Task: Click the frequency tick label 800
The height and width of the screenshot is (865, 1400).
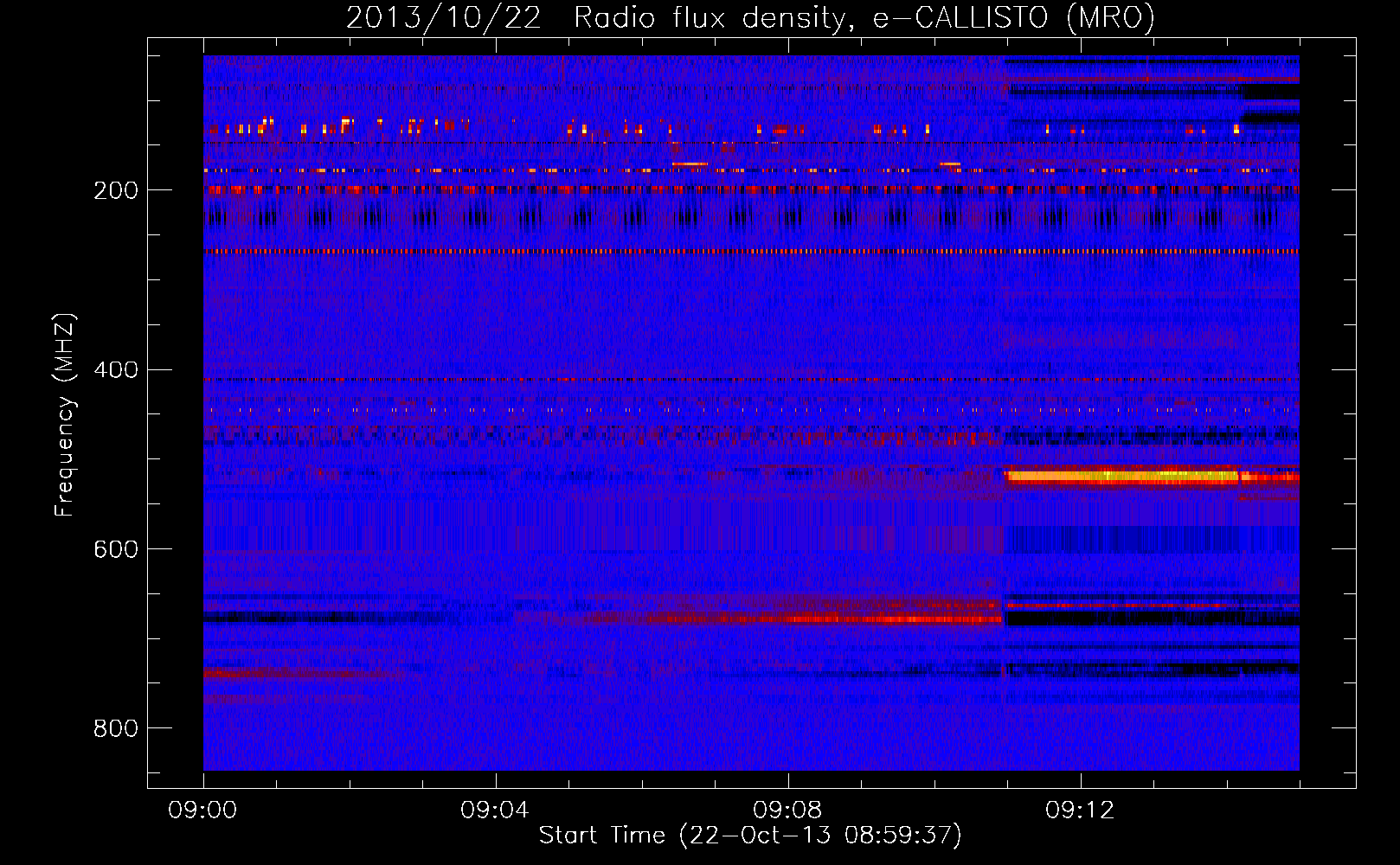Action: tap(116, 729)
